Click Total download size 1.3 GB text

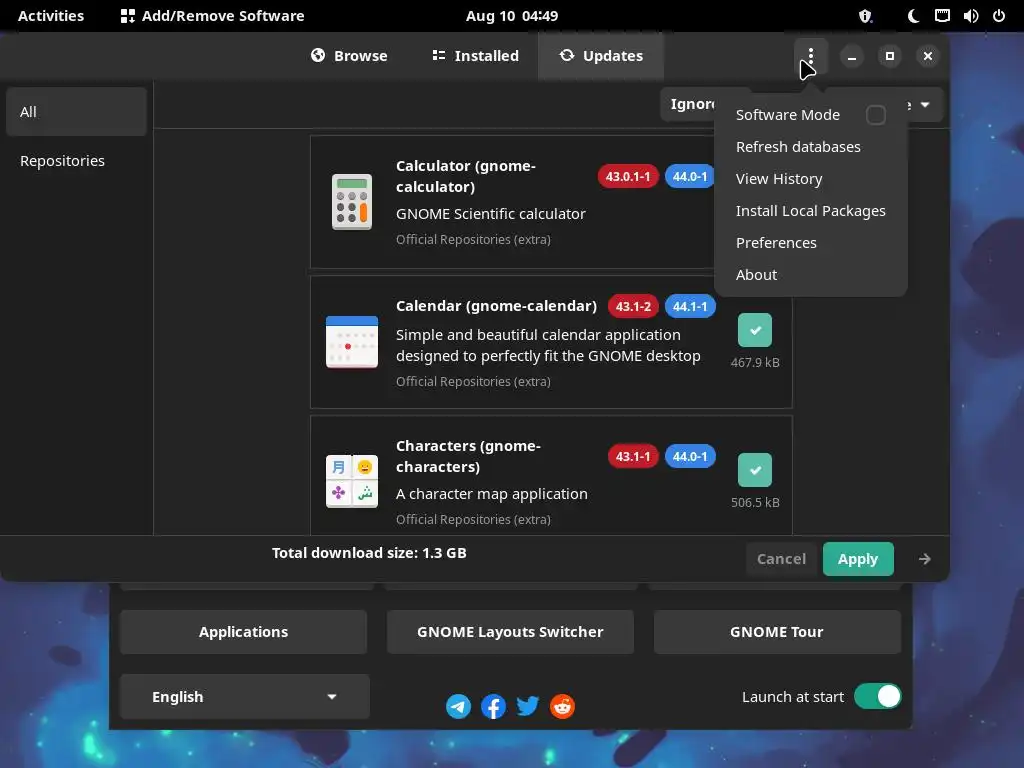point(369,553)
